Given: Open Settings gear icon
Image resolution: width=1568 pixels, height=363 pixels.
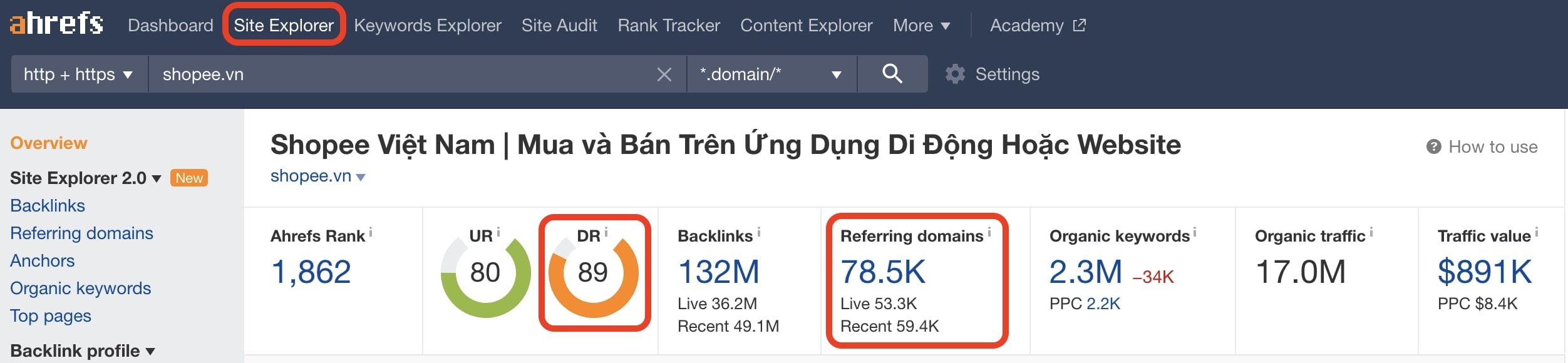Looking at the screenshot, I should pyautogui.click(x=955, y=74).
